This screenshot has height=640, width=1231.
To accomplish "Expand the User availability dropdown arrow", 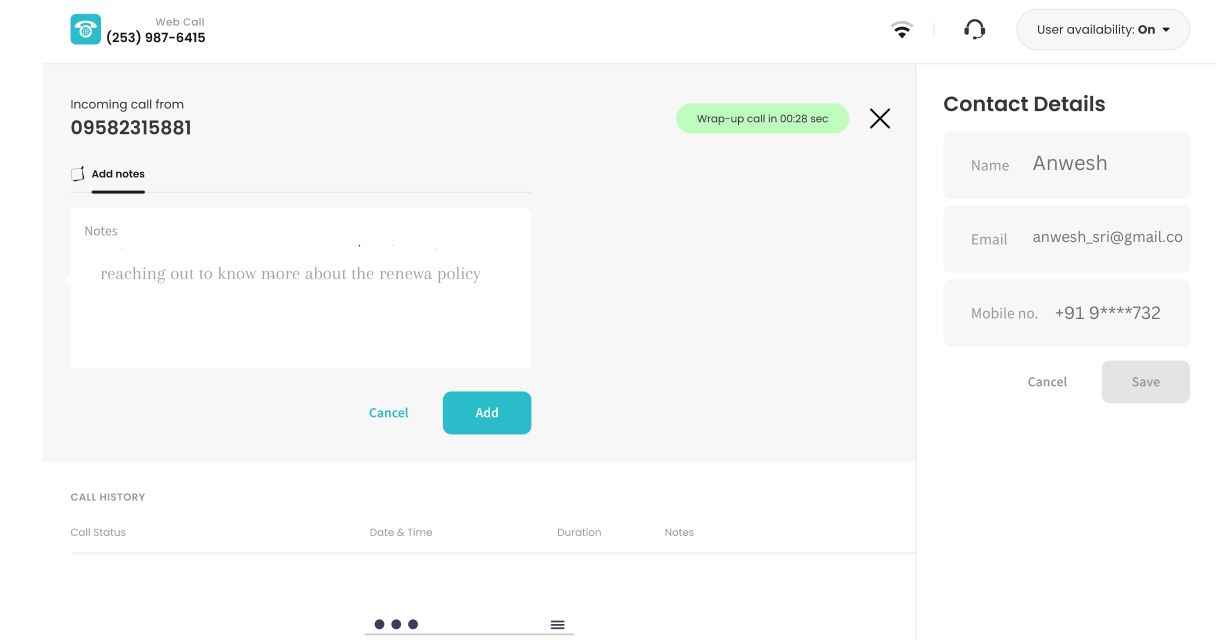I will pyautogui.click(x=1166, y=29).
